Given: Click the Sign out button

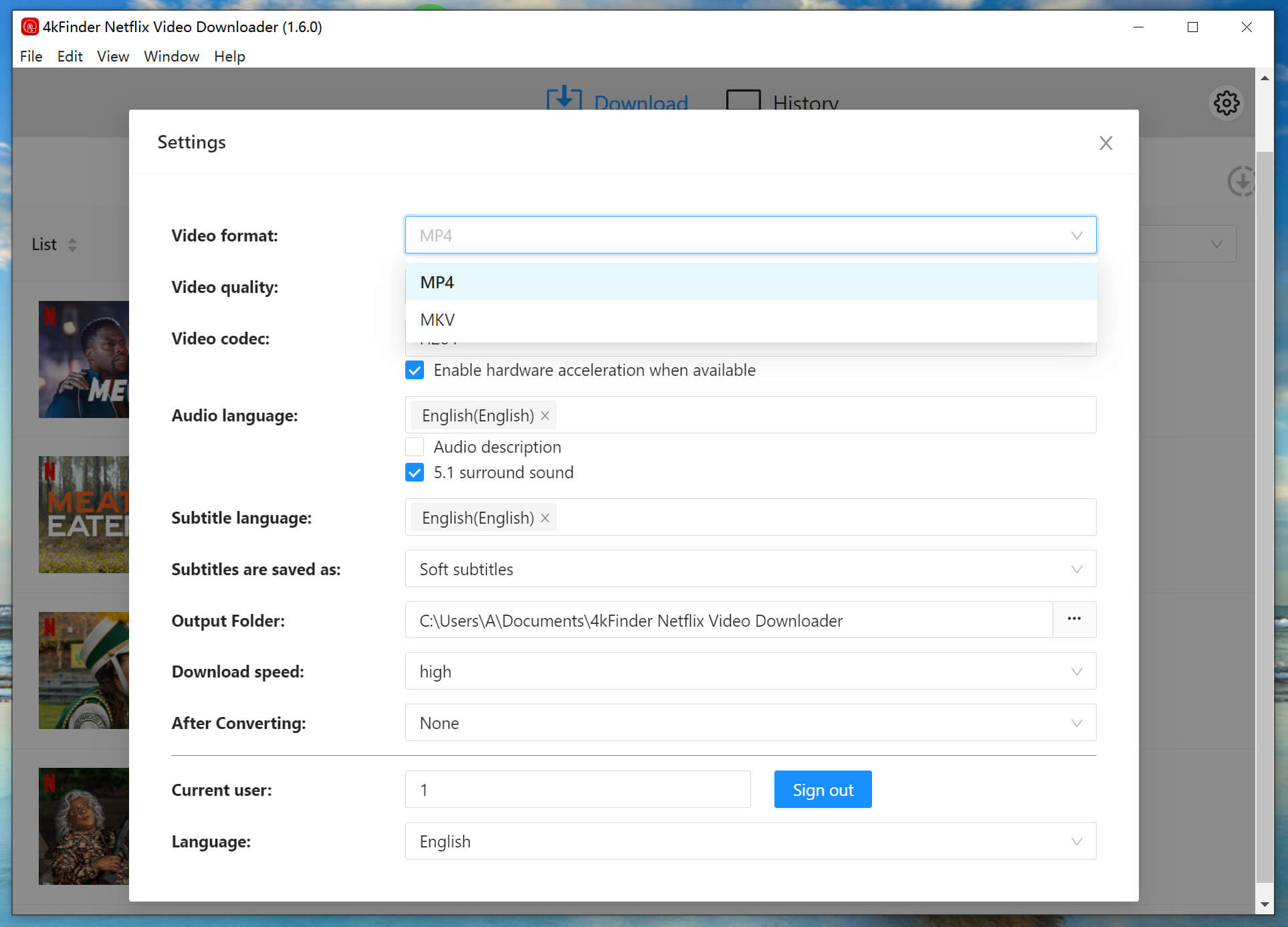Looking at the screenshot, I should [x=822, y=789].
